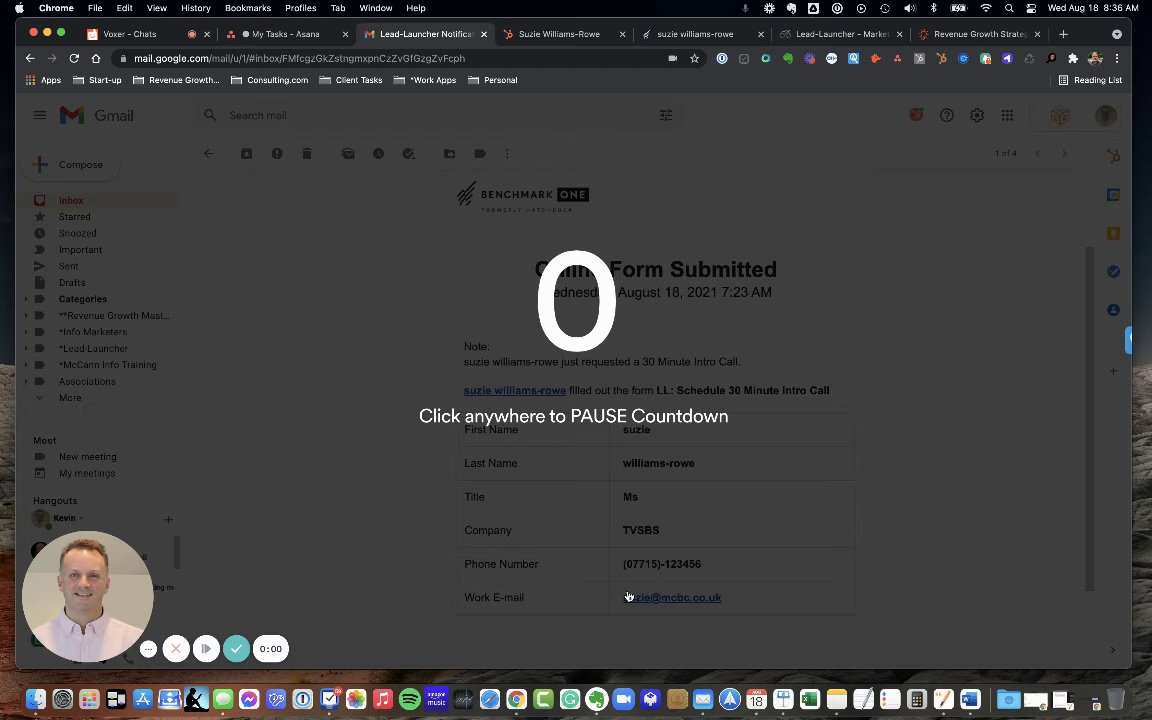Open search options filter dropdown

click(x=666, y=115)
